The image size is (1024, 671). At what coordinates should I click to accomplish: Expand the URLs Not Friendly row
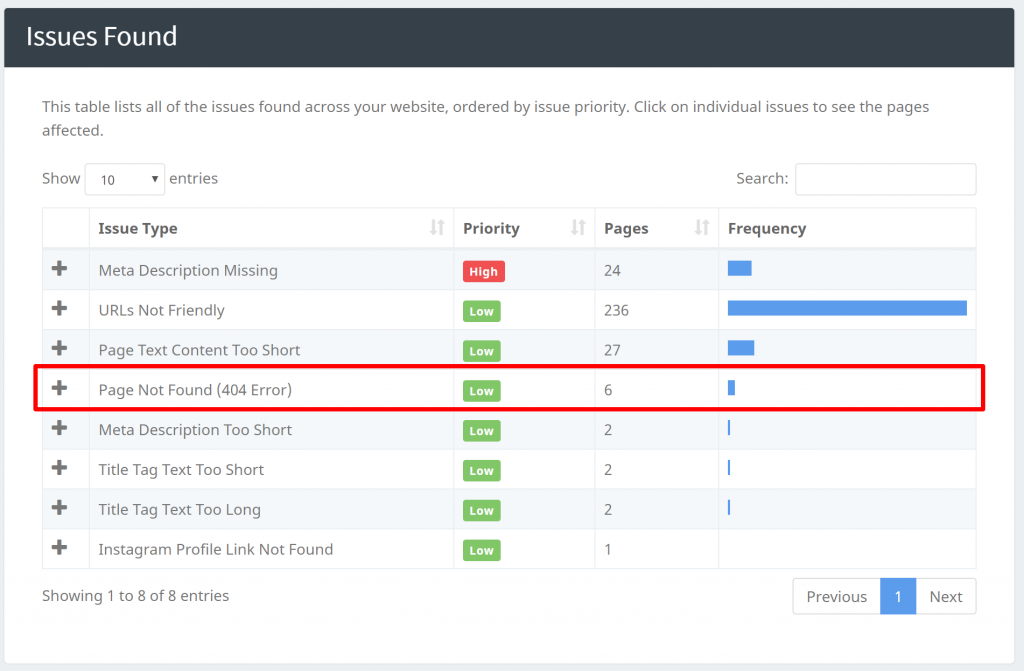click(59, 309)
